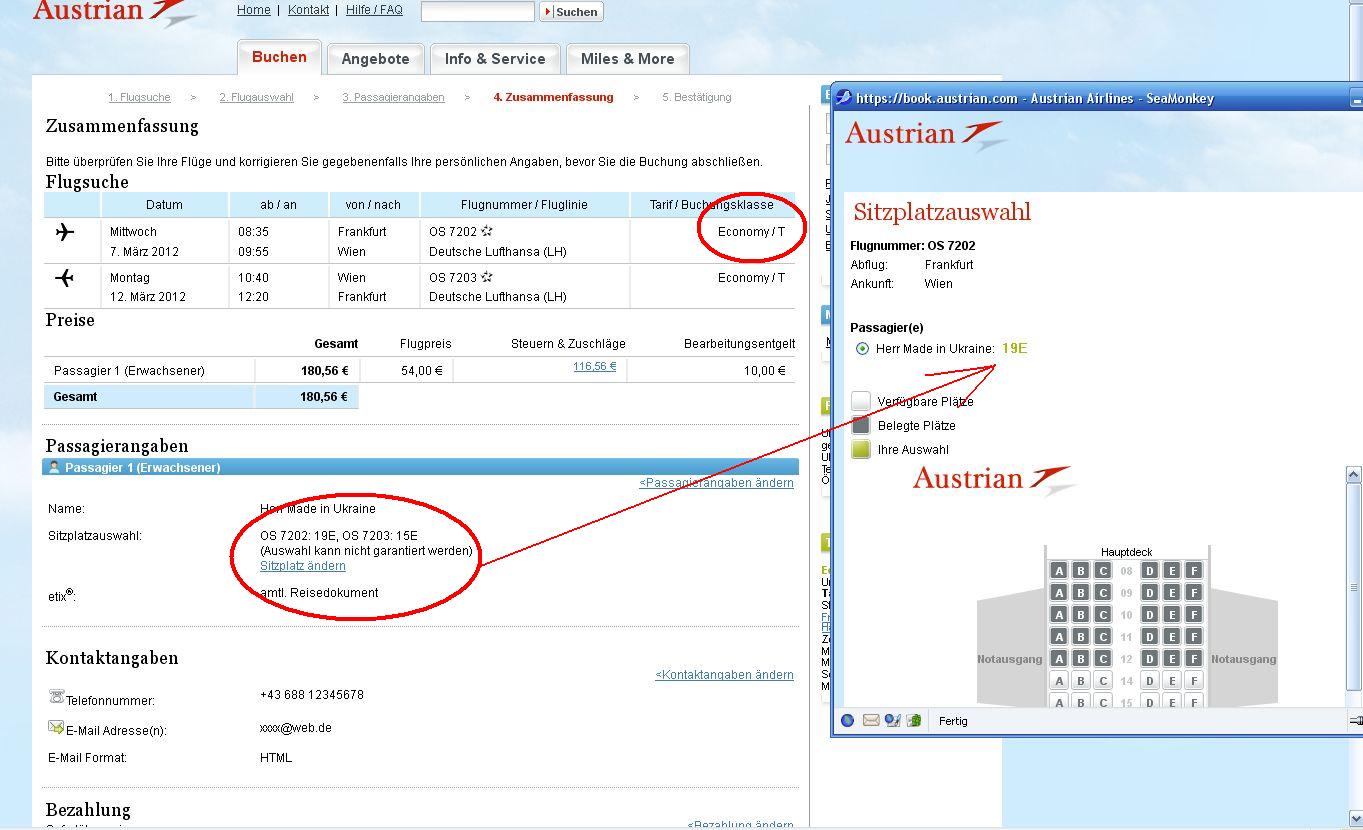The height and width of the screenshot is (830, 1363).
Task: Select passenger Herr Made in Ukraine radio button
Action: [x=862, y=349]
